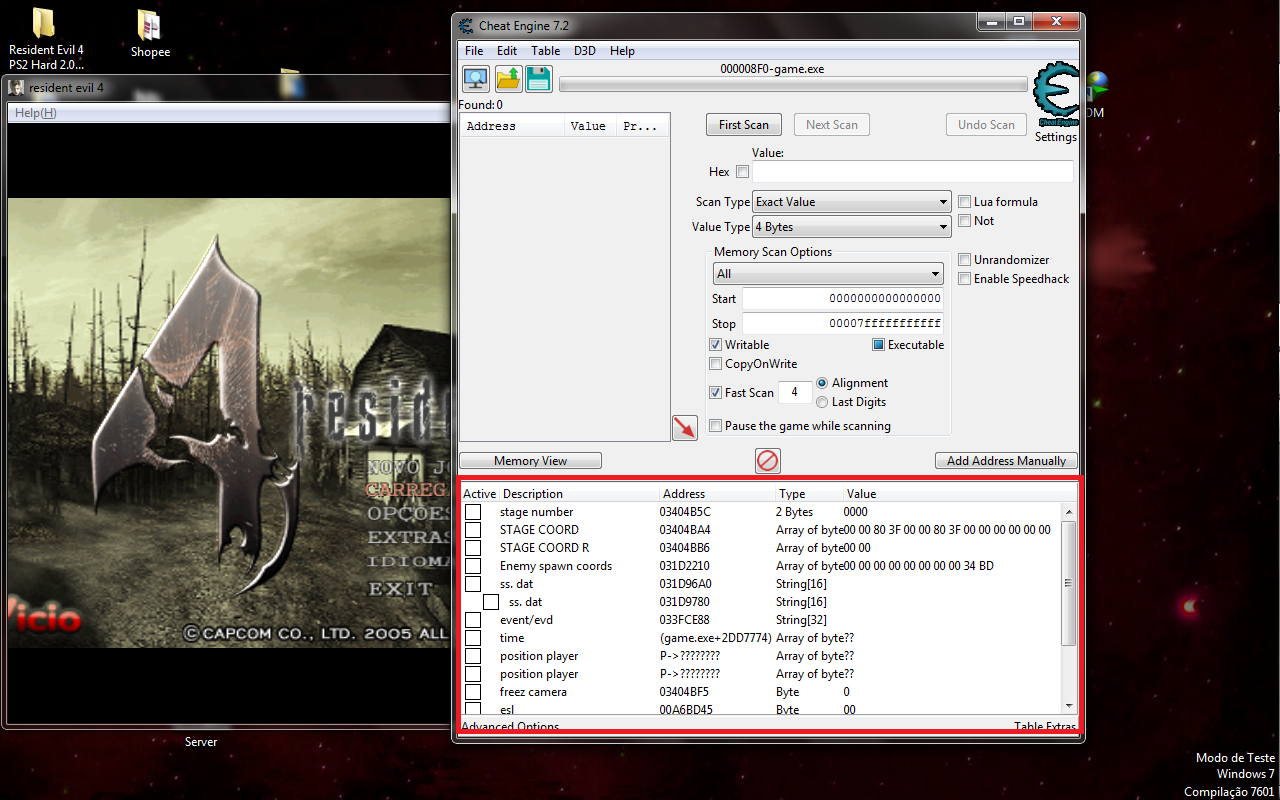Image resolution: width=1280 pixels, height=800 pixels.
Task: Toggle the Fast Scan checkbox
Action: click(x=715, y=393)
